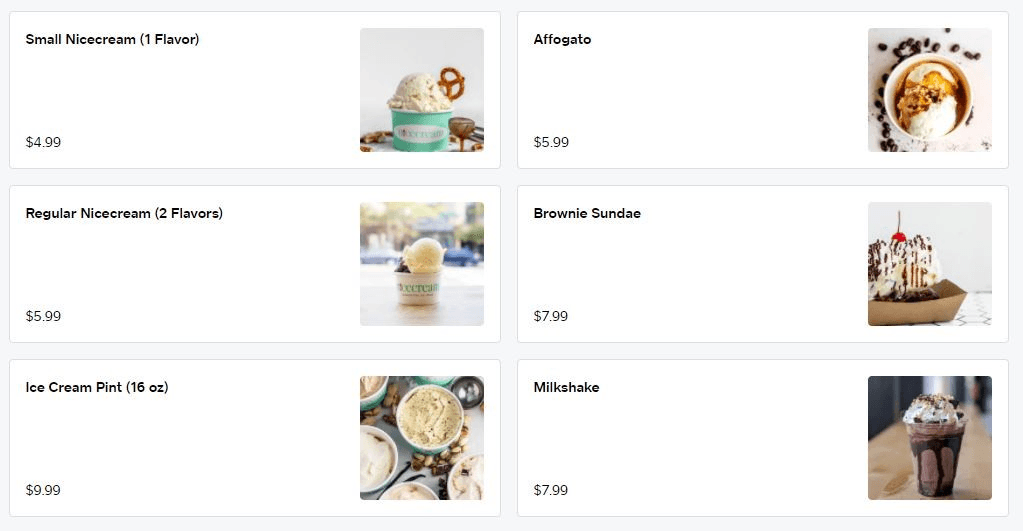Click the $9.99 Ice Cream Pint price
This screenshot has height=531, width=1023.
click(43, 490)
